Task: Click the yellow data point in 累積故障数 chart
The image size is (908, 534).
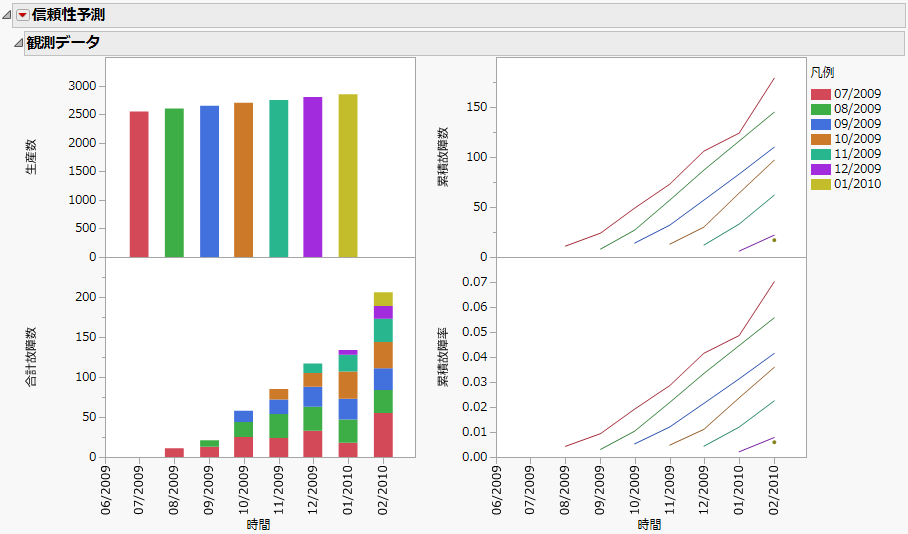Action: click(x=774, y=240)
